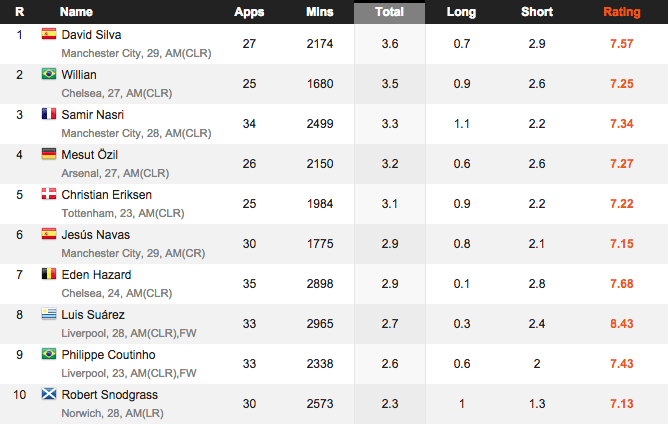Open Jesús Navas player page
The height and width of the screenshot is (424, 669).
pyautogui.click(x=96, y=235)
